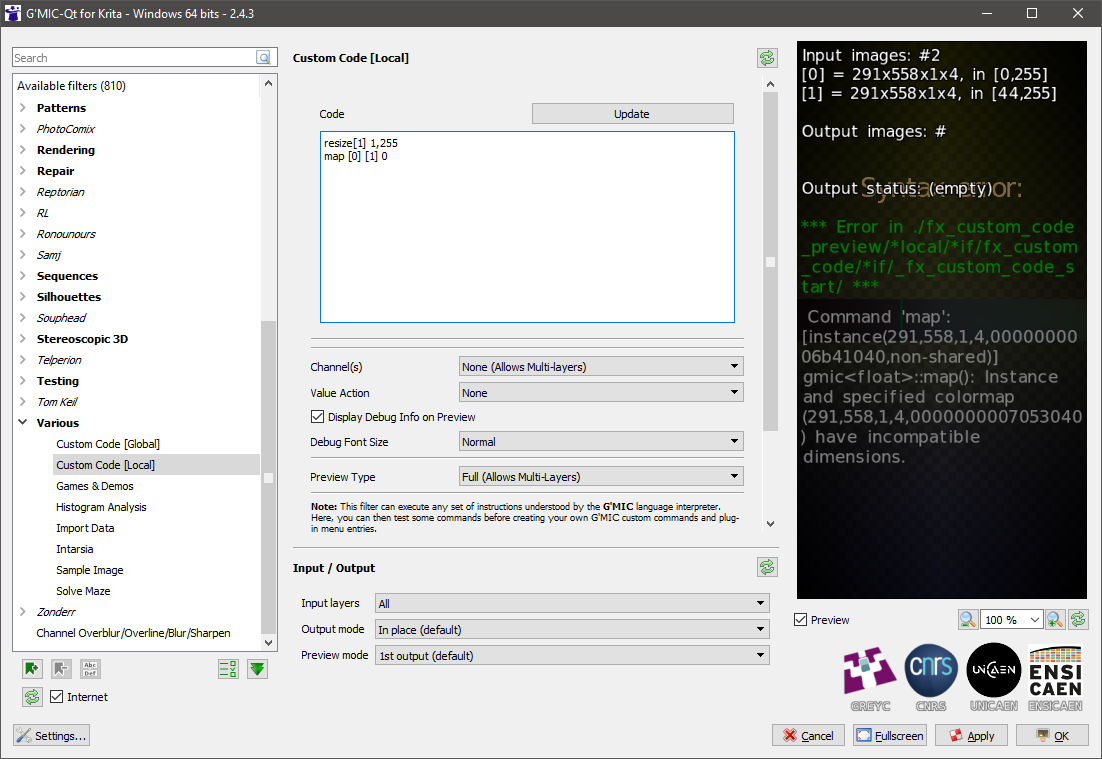Click the Fullscreen button
This screenshot has width=1102, height=759.
890,735
